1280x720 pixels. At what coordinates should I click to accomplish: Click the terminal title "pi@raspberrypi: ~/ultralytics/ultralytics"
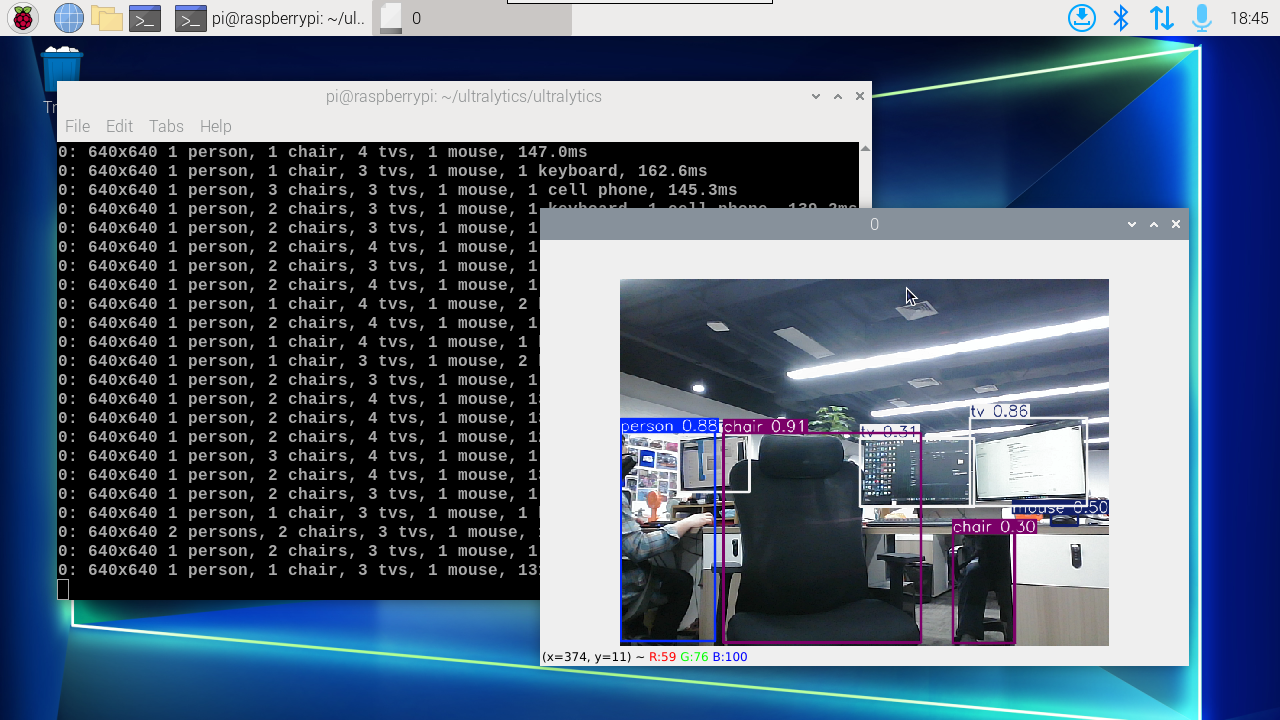[x=464, y=96]
